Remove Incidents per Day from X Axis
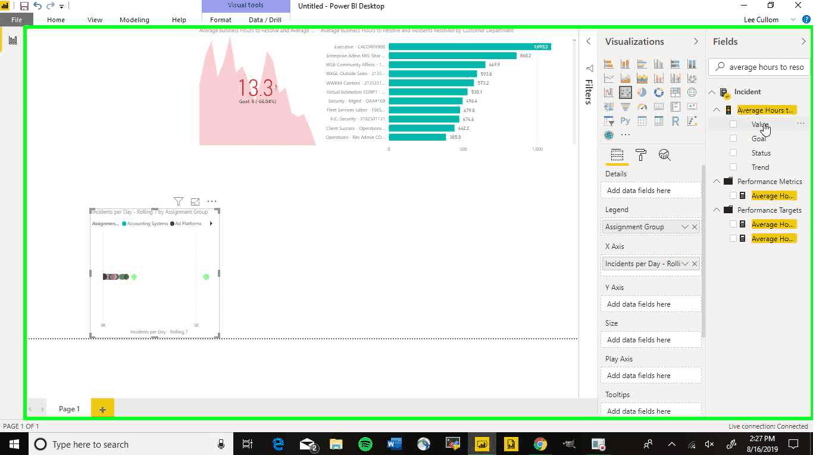This screenshot has height=457, width=814. point(695,264)
